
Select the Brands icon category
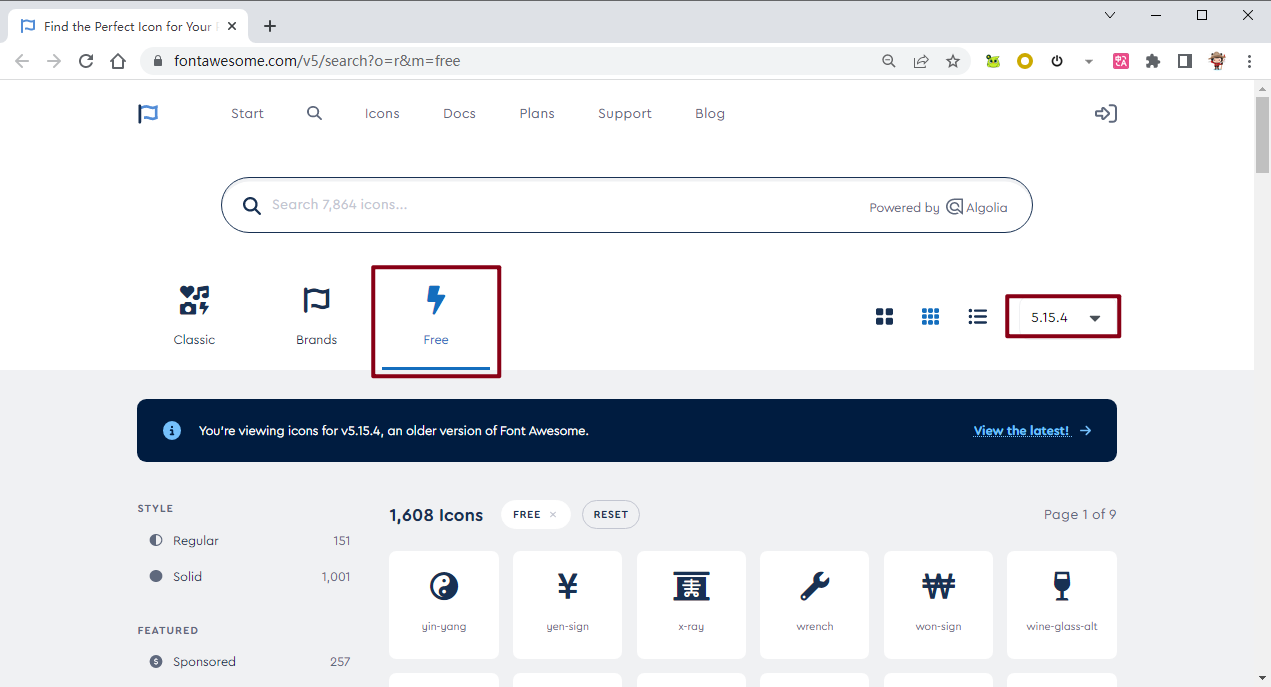click(316, 315)
